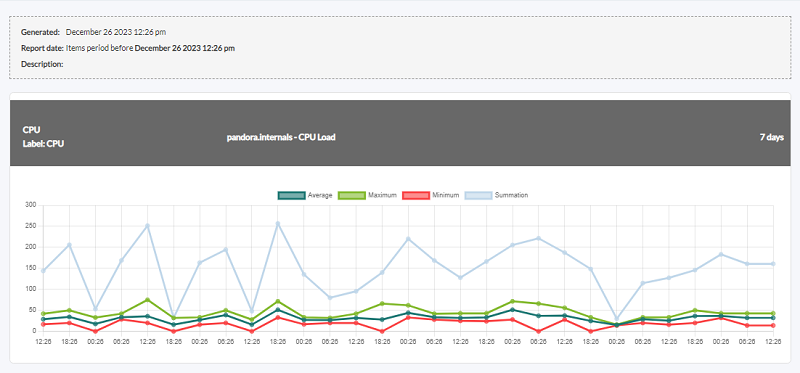Click the pandora.internals - CPU Load title
Image resolution: width=800 pixels, height=373 pixels.
click(x=281, y=137)
